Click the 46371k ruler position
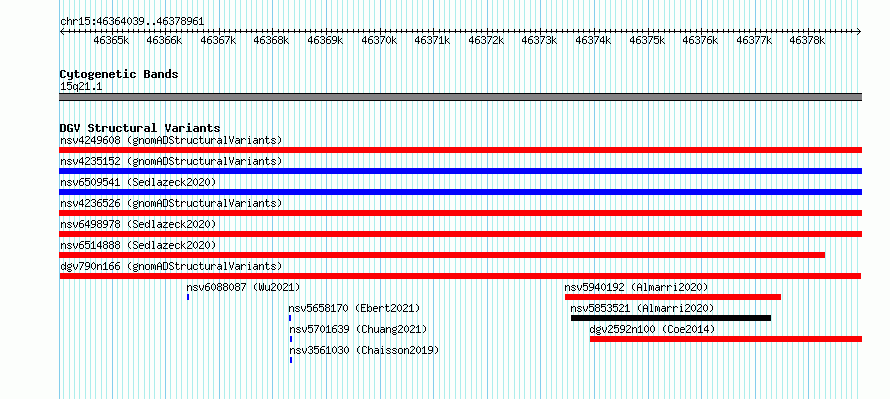 tap(432, 40)
